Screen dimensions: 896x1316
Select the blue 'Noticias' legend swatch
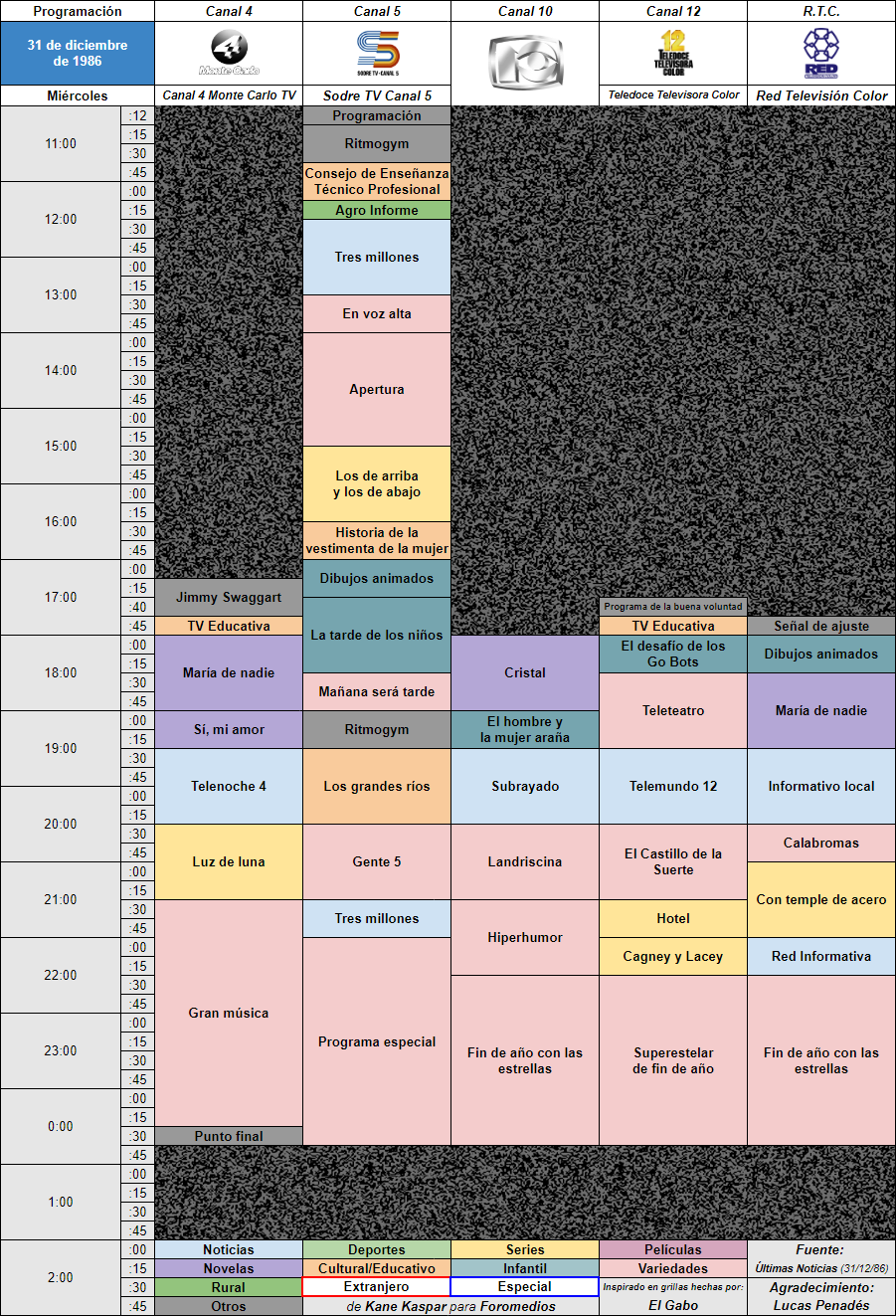pyautogui.click(x=228, y=1249)
